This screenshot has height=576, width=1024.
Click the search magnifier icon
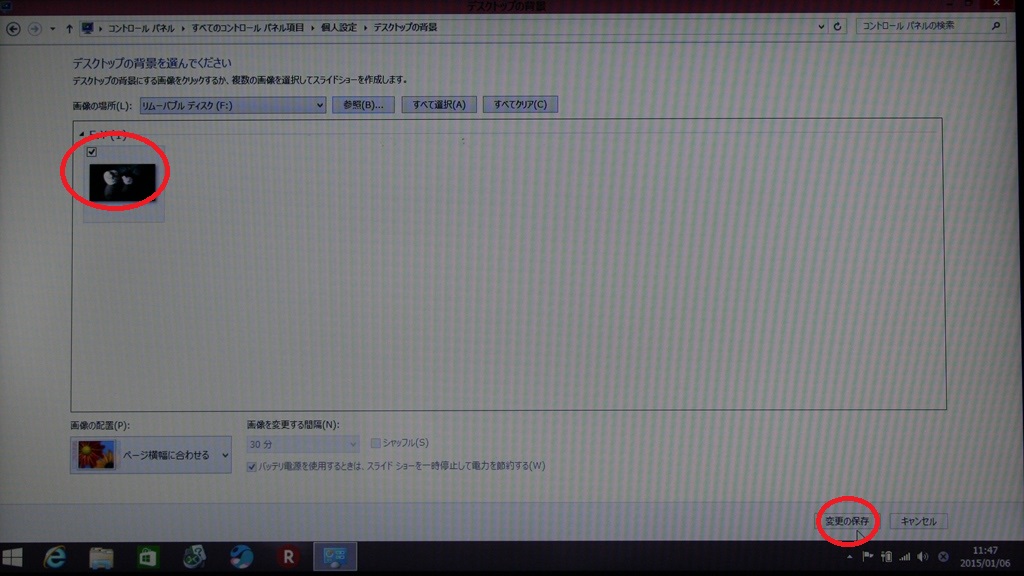coord(996,26)
